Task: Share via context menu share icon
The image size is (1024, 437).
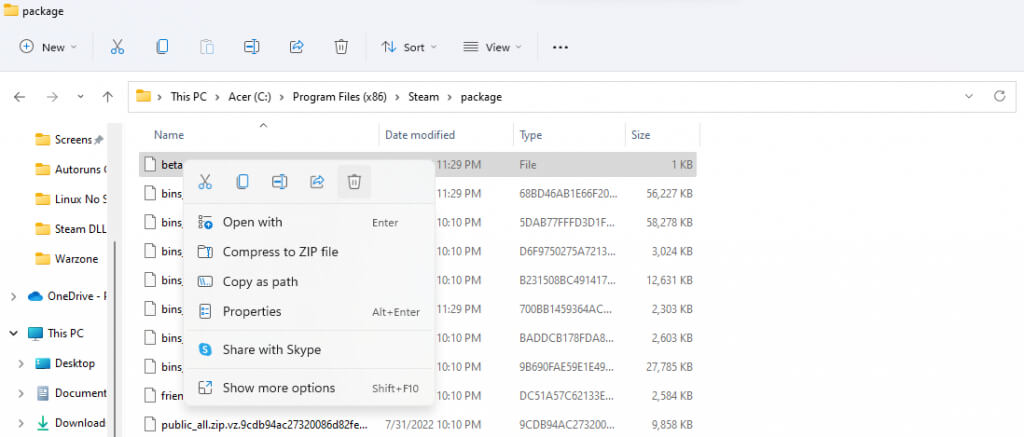Action: [x=317, y=182]
